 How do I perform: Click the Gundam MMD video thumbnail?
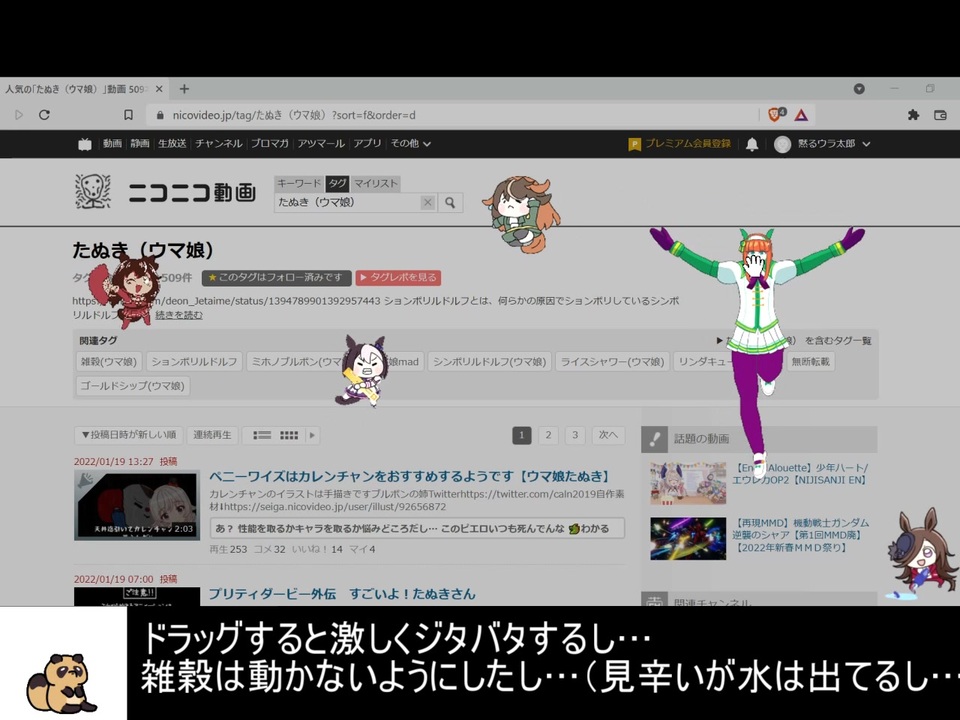(x=688, y=539)
